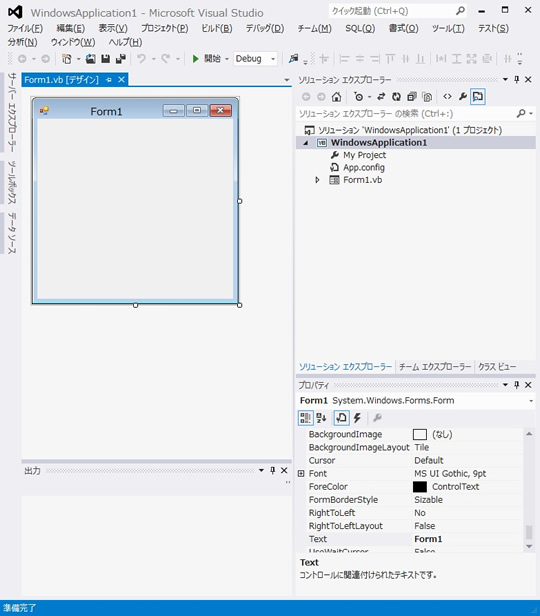The image size is (540, 616).
Task: Open the ファイル(F) menu
Action: [25, 28]
